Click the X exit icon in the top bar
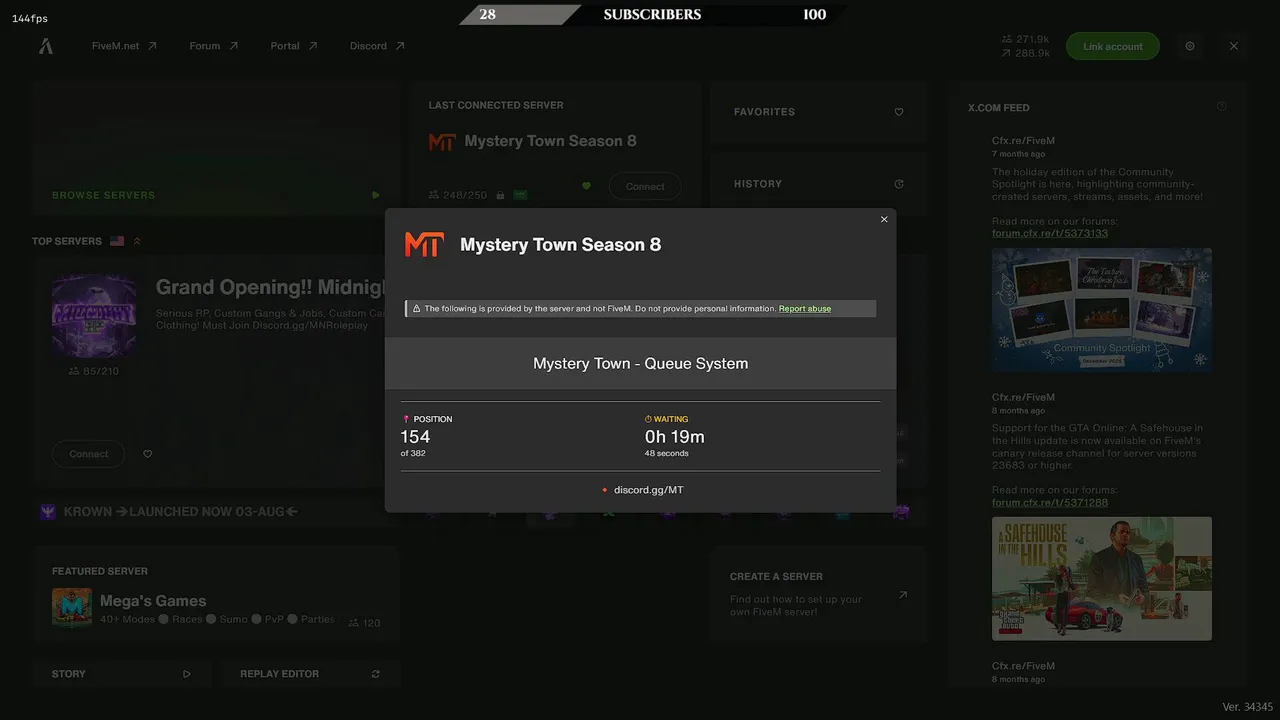The width and height of the screenshot is (1280, 720). 1233,46
